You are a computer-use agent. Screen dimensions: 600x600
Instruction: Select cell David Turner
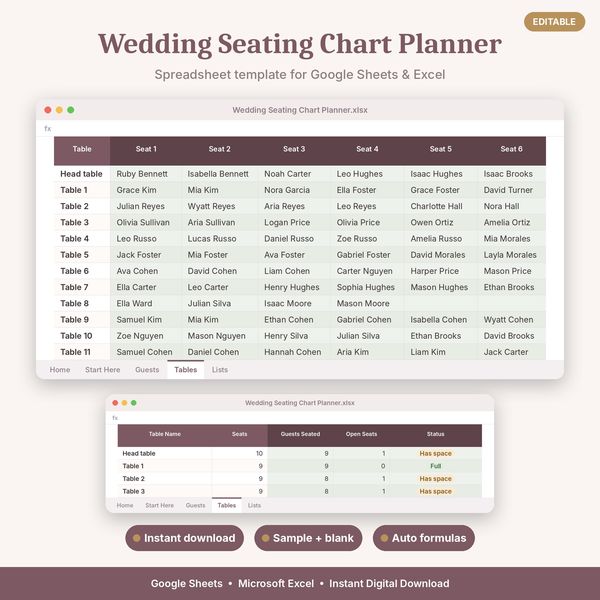(x=512, y=190)
